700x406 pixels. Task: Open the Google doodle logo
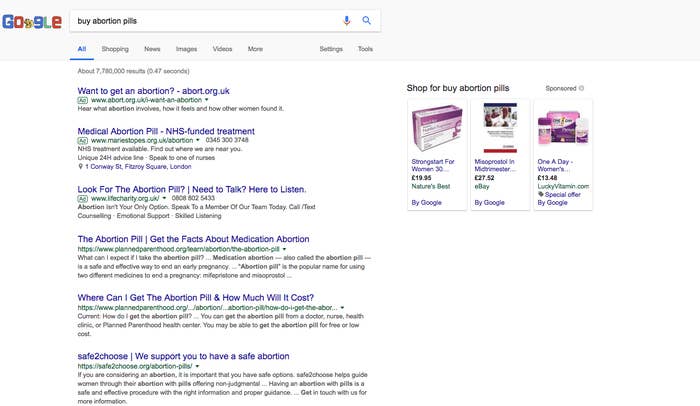tap(32, 21)
